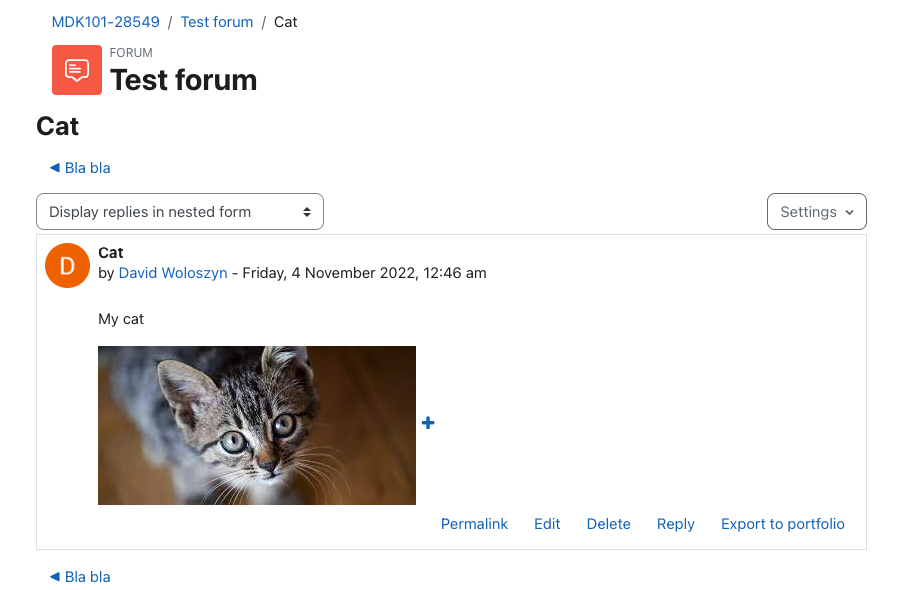Open the display replies mode dropdown
The image size is (908, 590).
coord(180,212)
